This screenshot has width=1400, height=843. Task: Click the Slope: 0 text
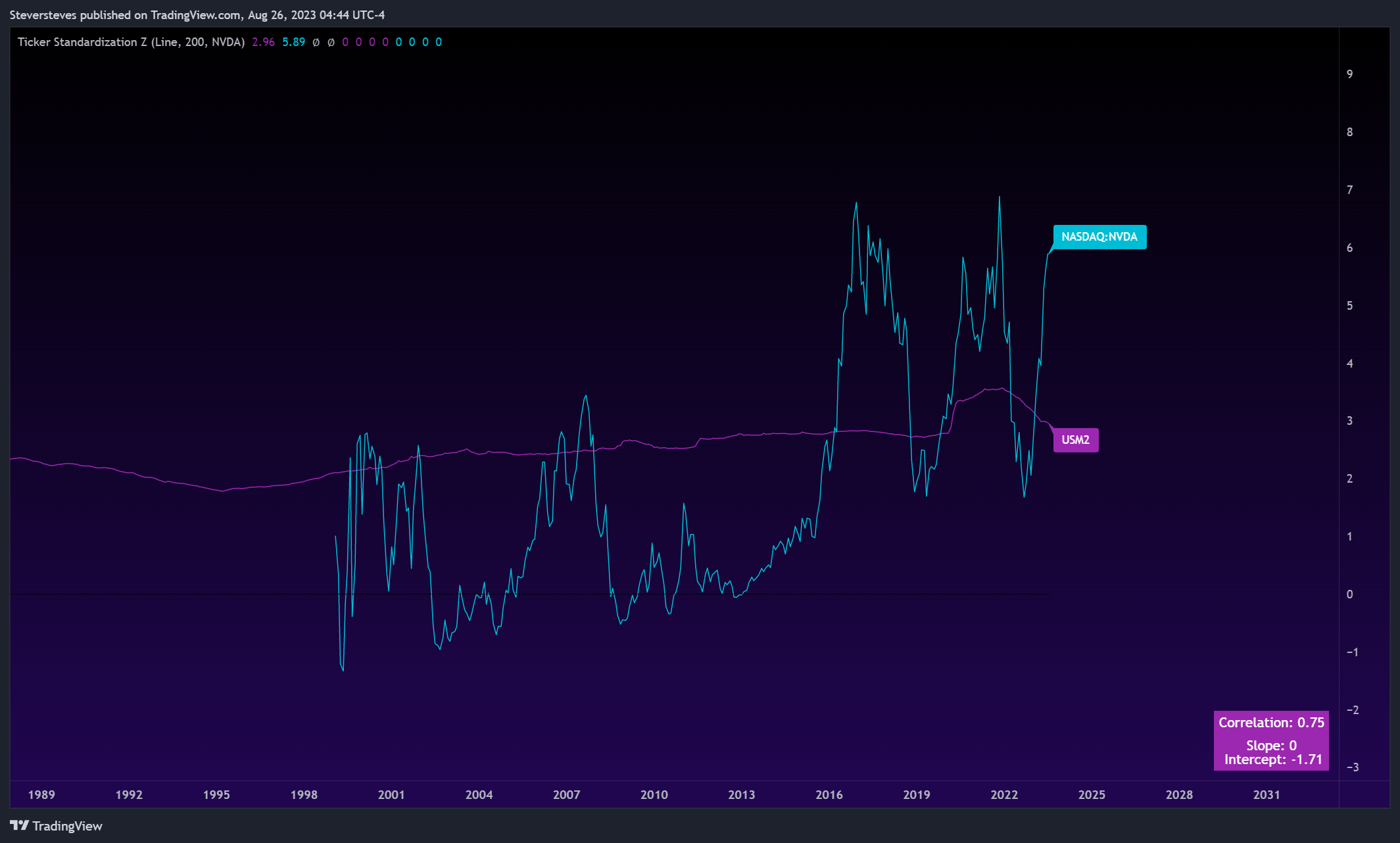coord(1271,746)
